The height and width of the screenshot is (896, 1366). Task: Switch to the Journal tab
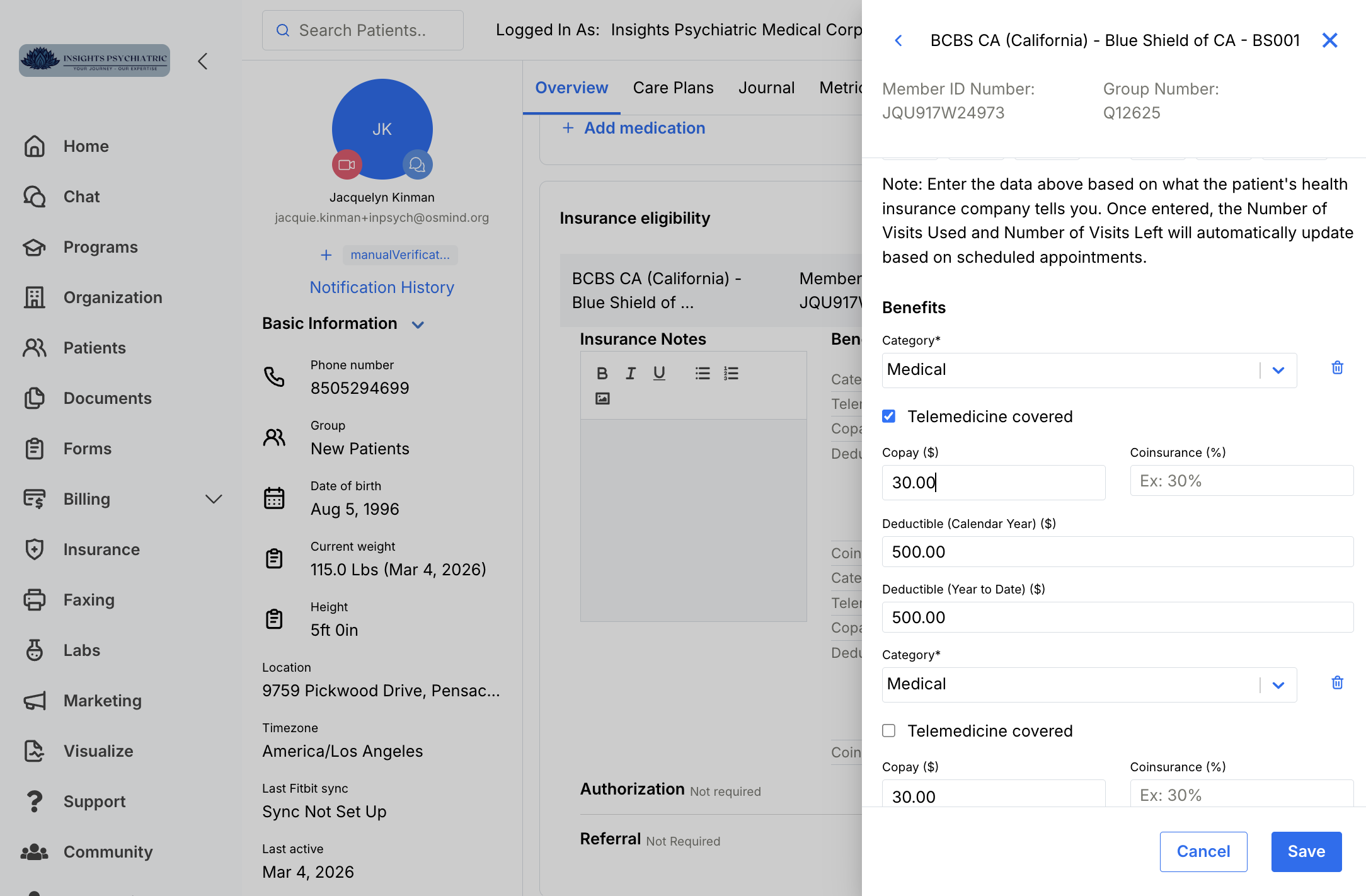click(766, 88)
